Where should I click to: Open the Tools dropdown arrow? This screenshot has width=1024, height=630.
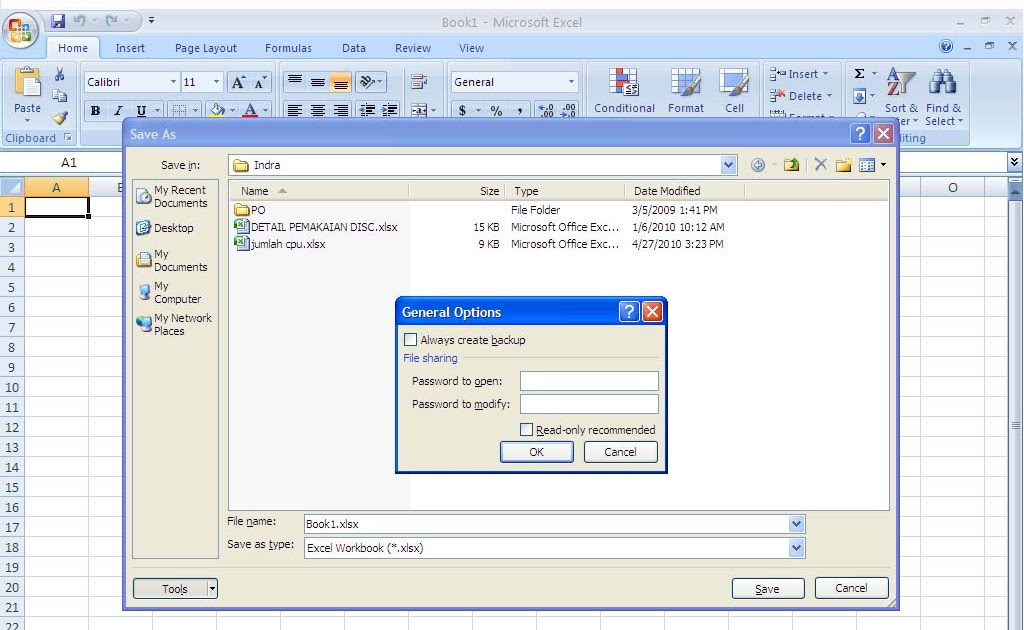coord(212,589)
